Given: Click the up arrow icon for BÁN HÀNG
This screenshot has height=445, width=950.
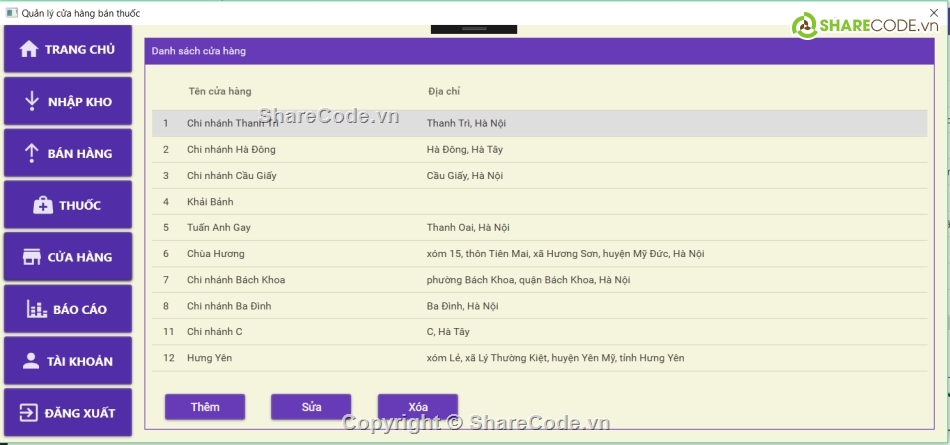Looking at the screenshot, I should tap(31, 153).
